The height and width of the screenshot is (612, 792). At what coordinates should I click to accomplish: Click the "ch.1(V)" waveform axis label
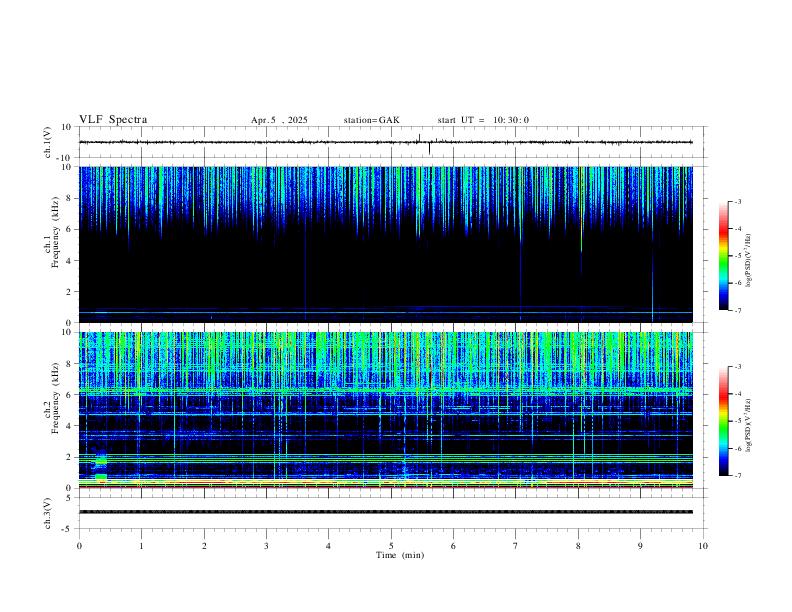coord(48,142)
